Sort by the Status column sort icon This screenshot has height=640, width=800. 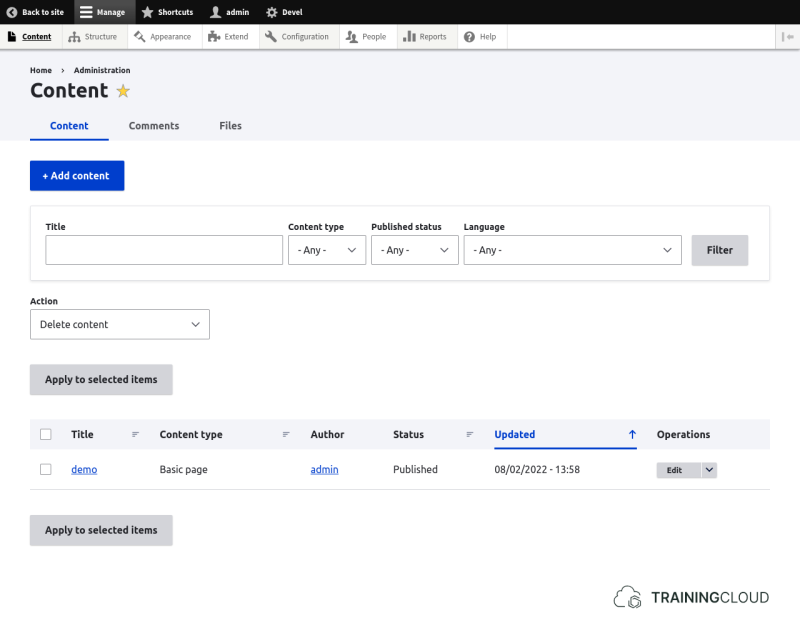click(x=470, y=434)
